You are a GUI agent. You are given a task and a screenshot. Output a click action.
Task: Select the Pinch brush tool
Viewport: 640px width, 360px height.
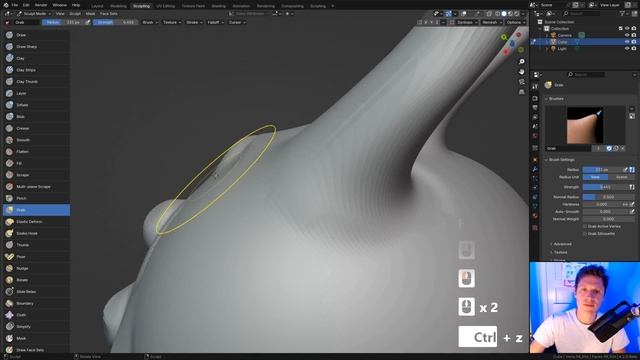click(x=36, y=198)
